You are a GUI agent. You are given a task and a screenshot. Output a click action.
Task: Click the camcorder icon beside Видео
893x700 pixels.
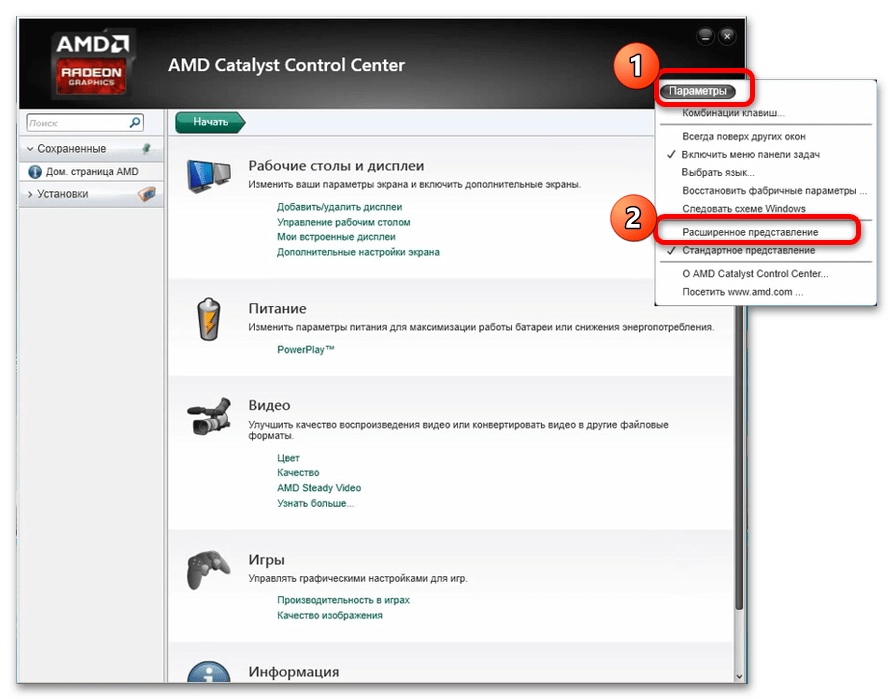tap(209, 418)
